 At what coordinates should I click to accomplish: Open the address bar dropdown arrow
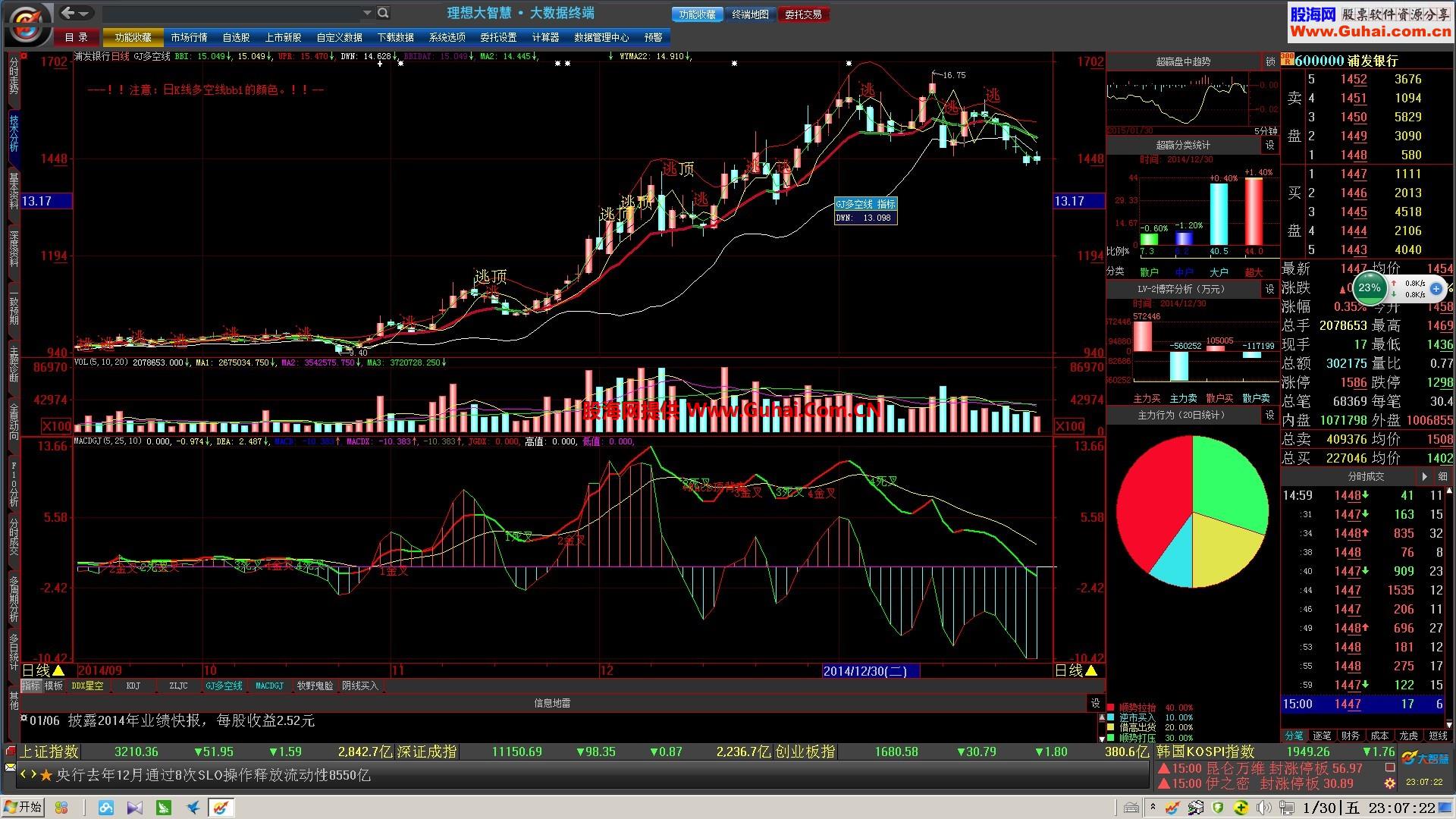click(367, 13)
